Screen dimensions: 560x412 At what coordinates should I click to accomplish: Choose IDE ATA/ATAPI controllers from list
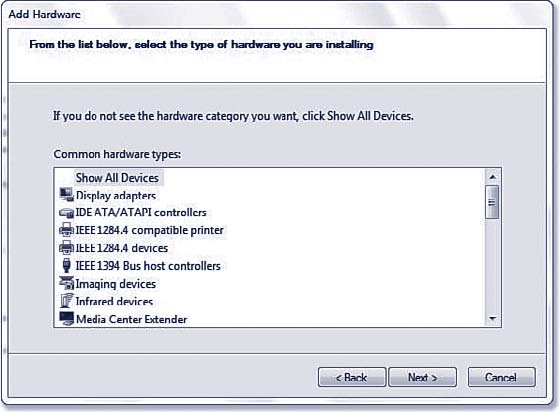(x=141, y=212)
